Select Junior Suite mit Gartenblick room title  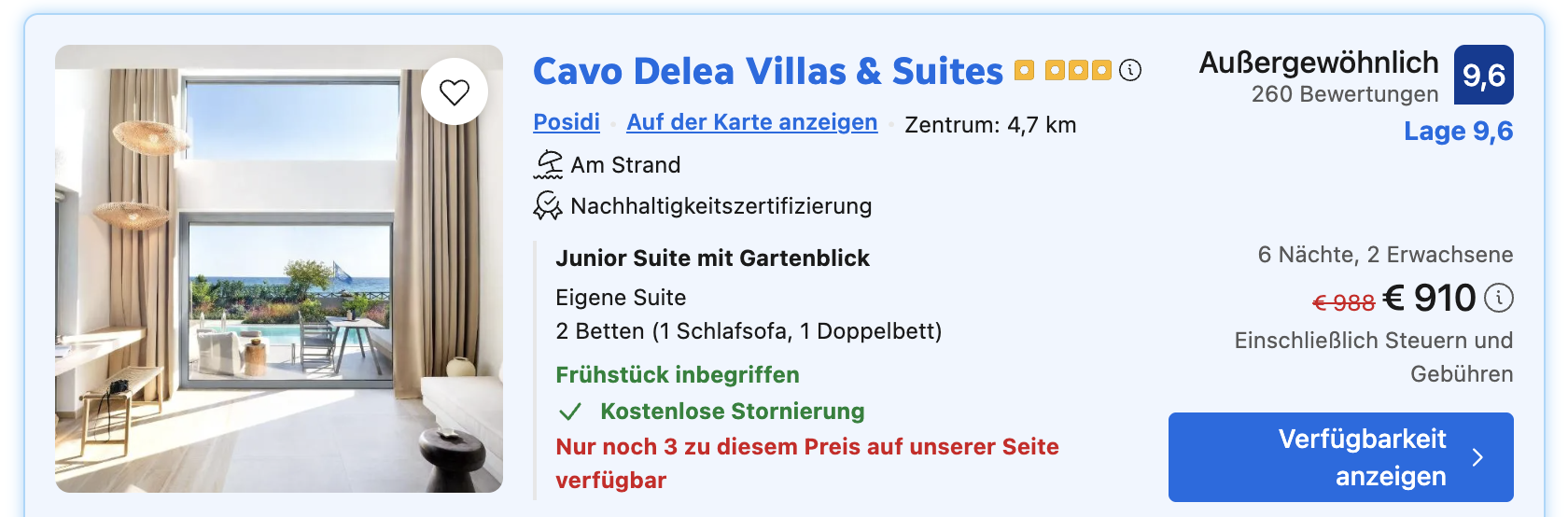tap(713, 258)
